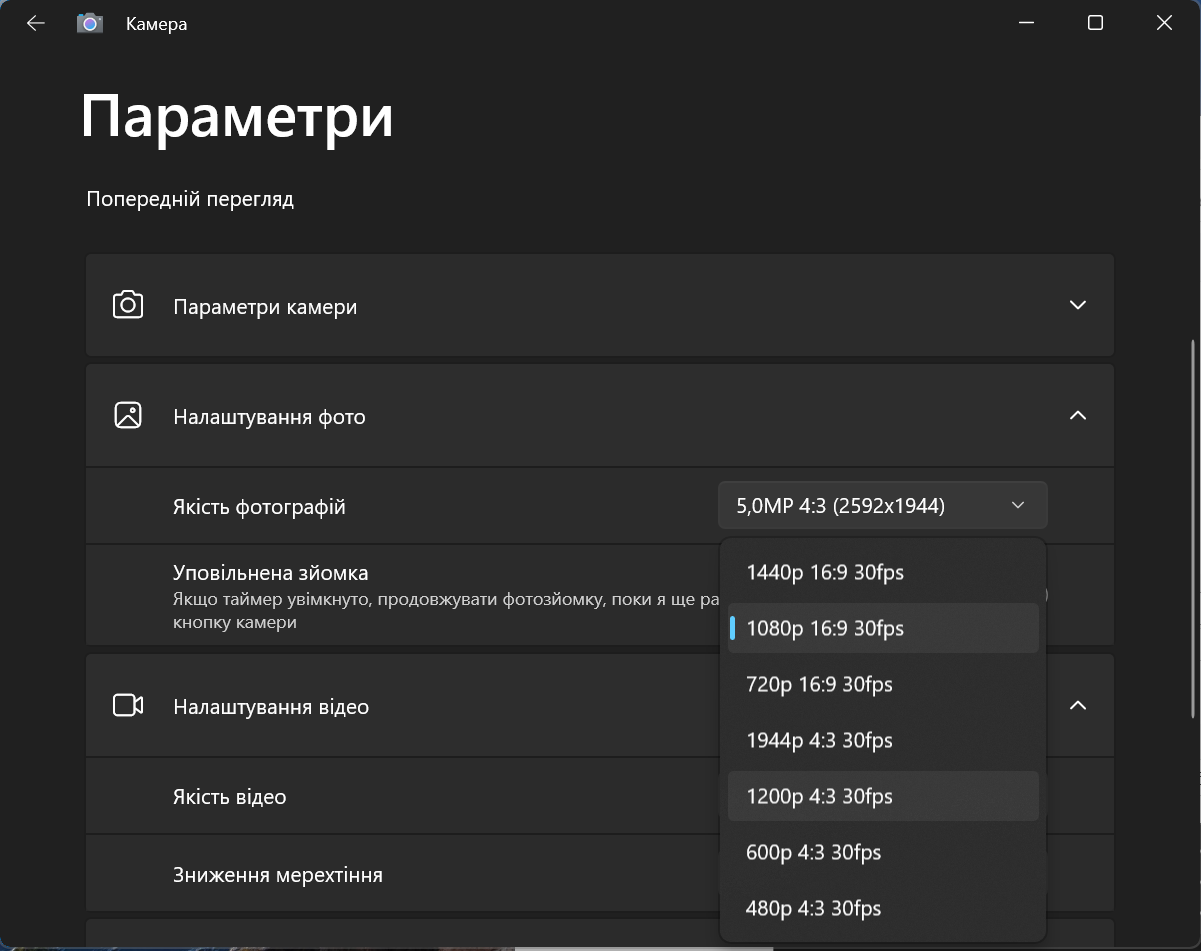Collapse the Налаштування відео section chevron

pyautogui.click(x=1077, y=705)
